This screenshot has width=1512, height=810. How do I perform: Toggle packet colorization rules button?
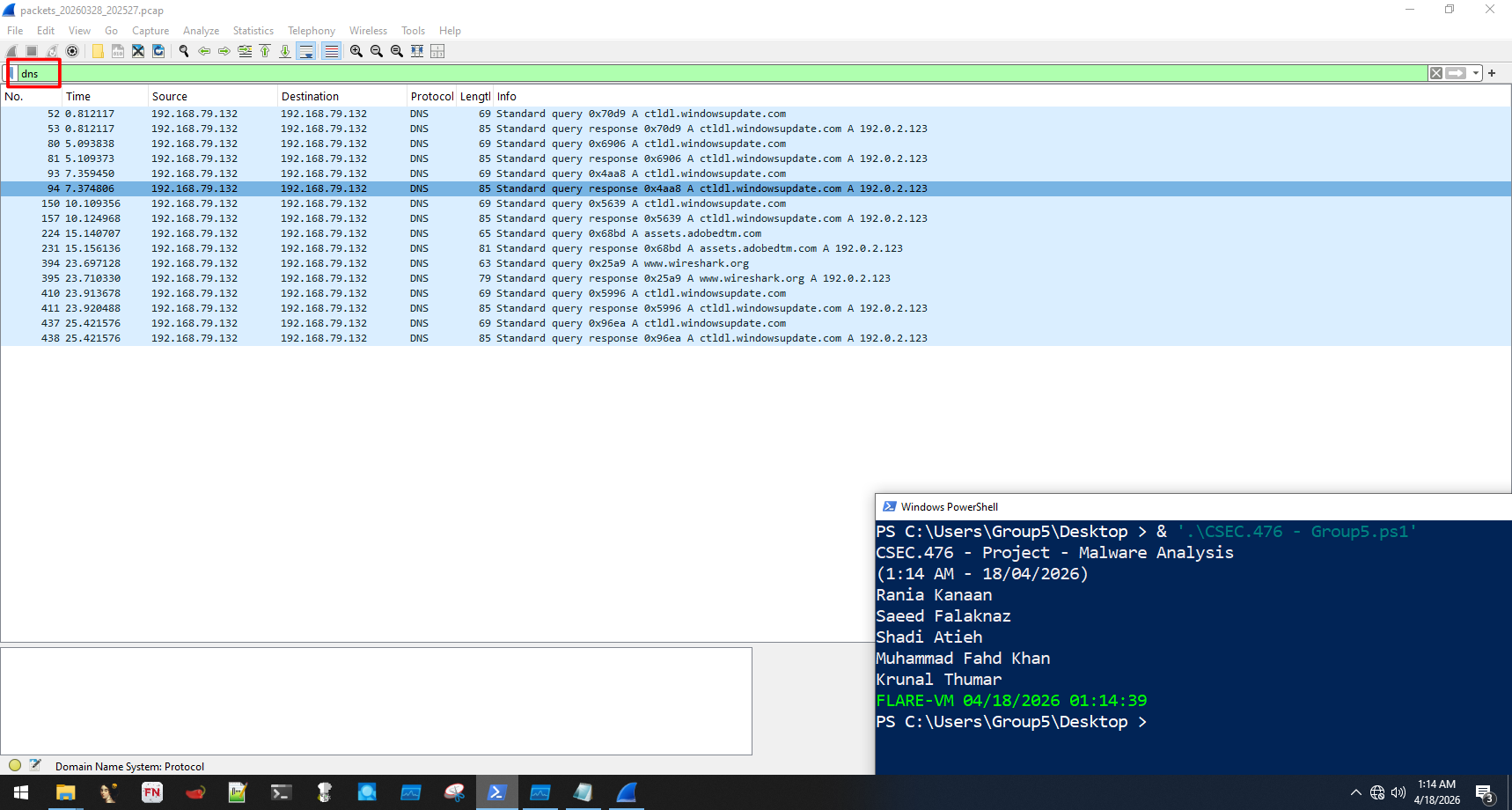(x=331, y=51)
